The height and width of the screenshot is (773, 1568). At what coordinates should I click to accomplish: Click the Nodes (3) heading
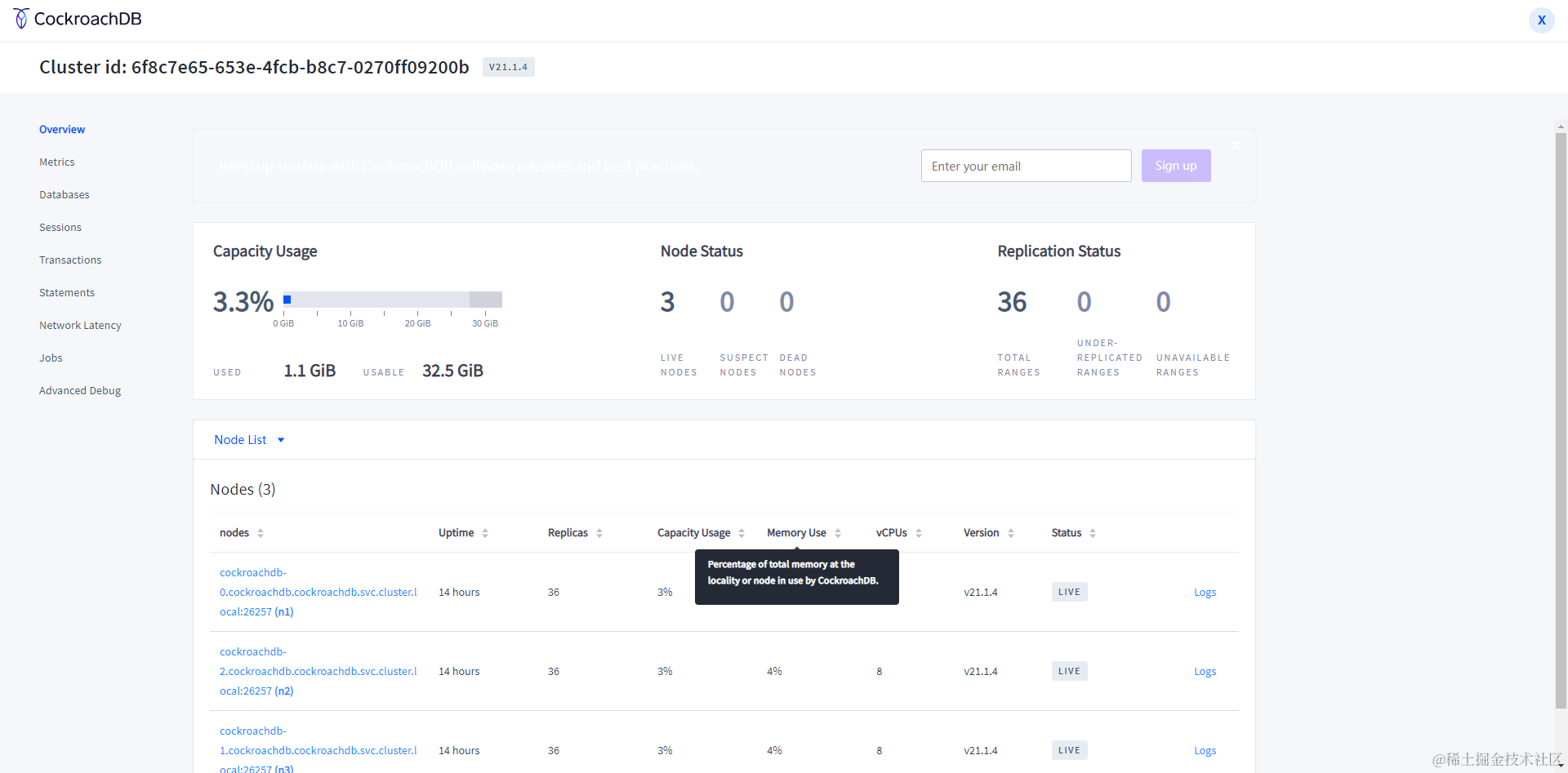243,490
